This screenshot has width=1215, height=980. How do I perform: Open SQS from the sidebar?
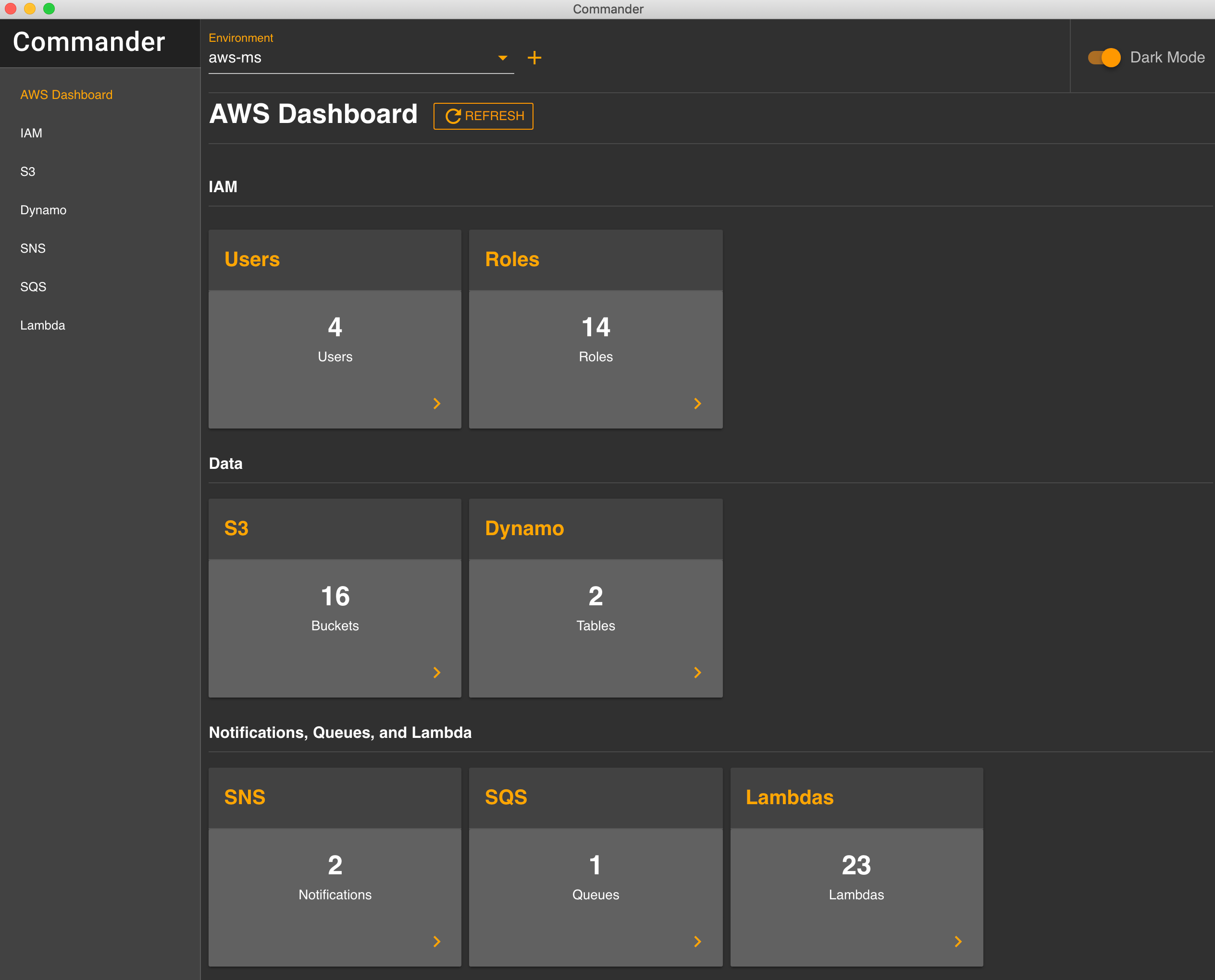click(x=33, y=287)
